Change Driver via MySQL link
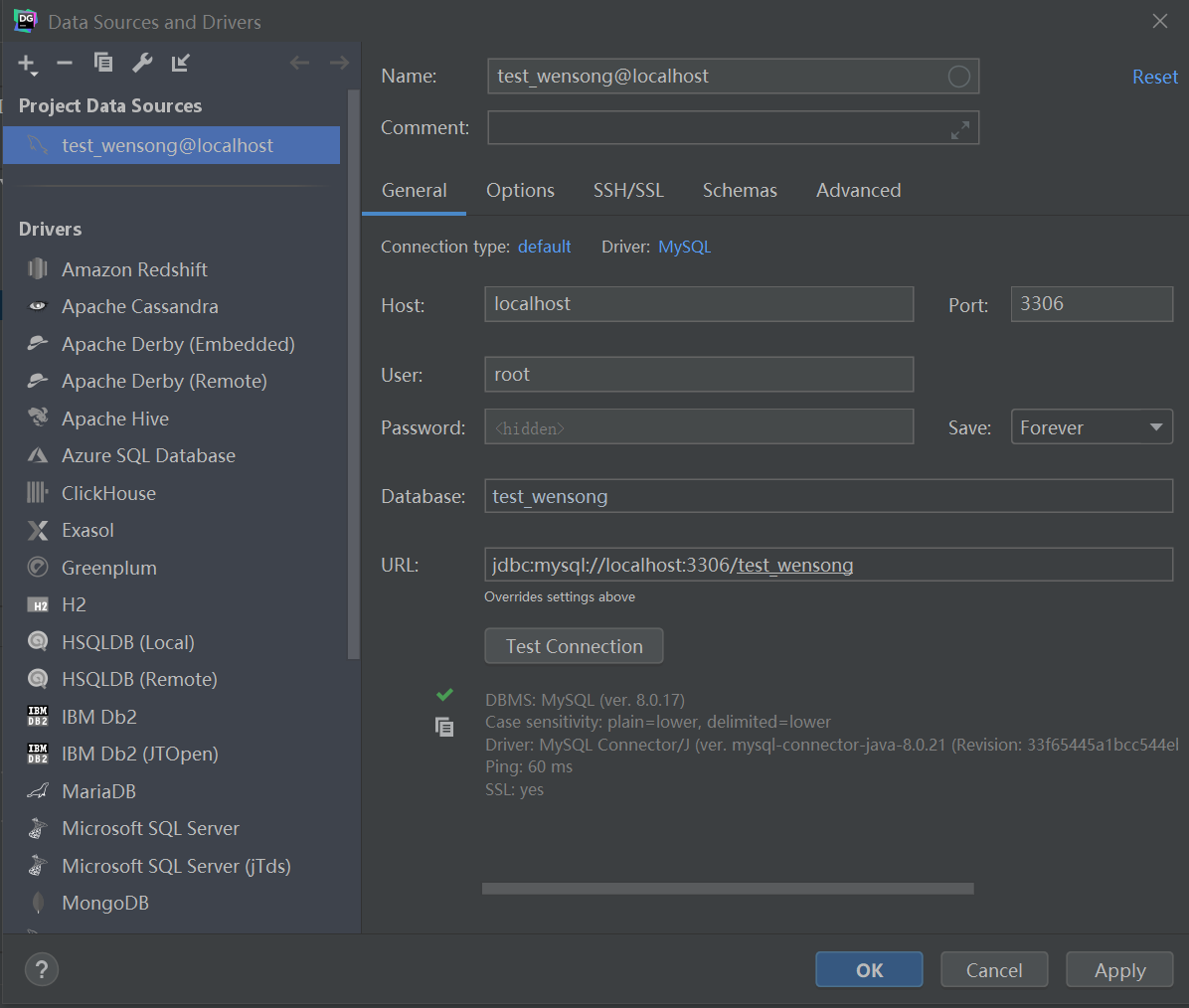 pos(684,247)
